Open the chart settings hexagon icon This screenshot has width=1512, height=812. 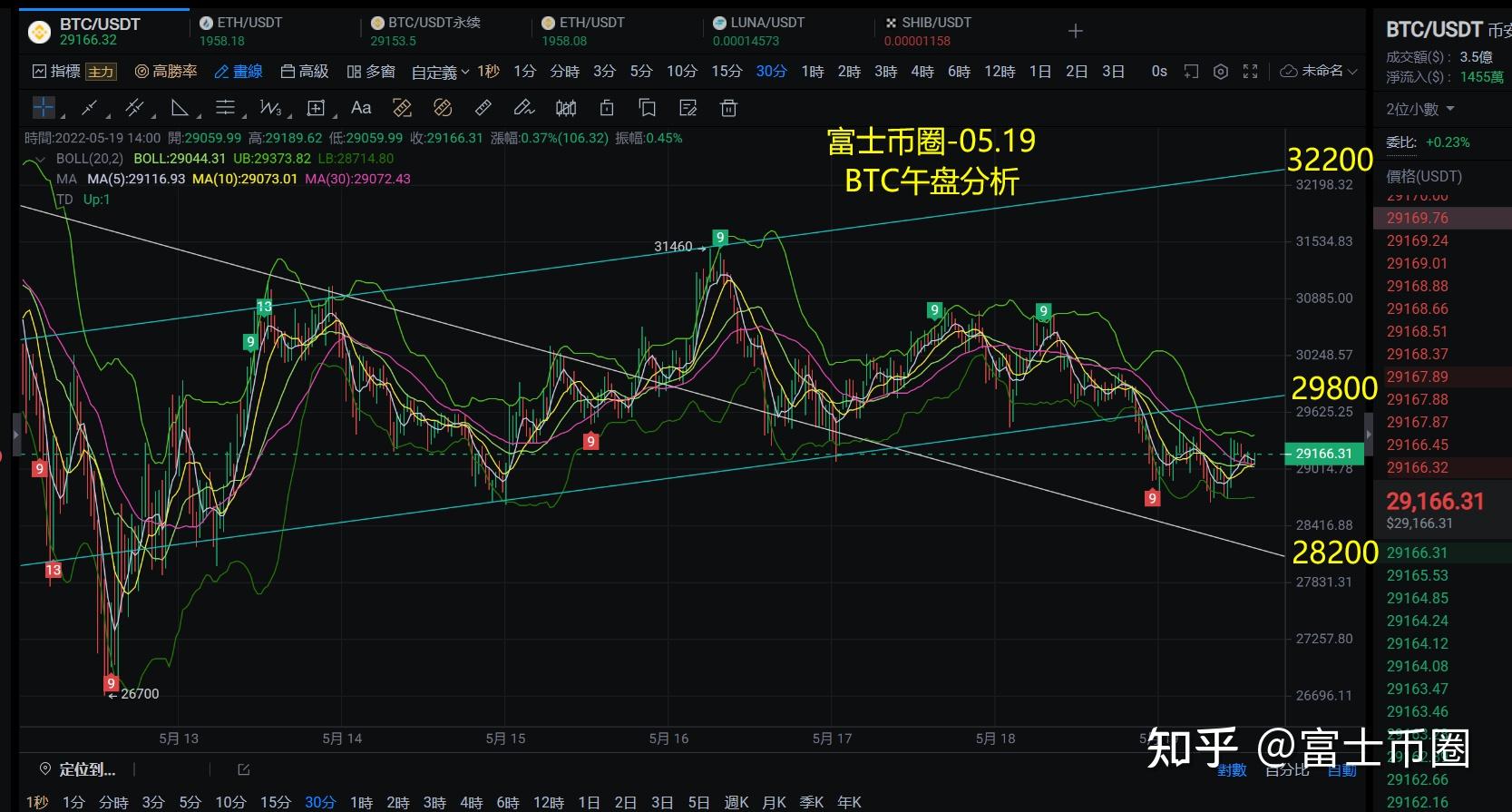1221,72
